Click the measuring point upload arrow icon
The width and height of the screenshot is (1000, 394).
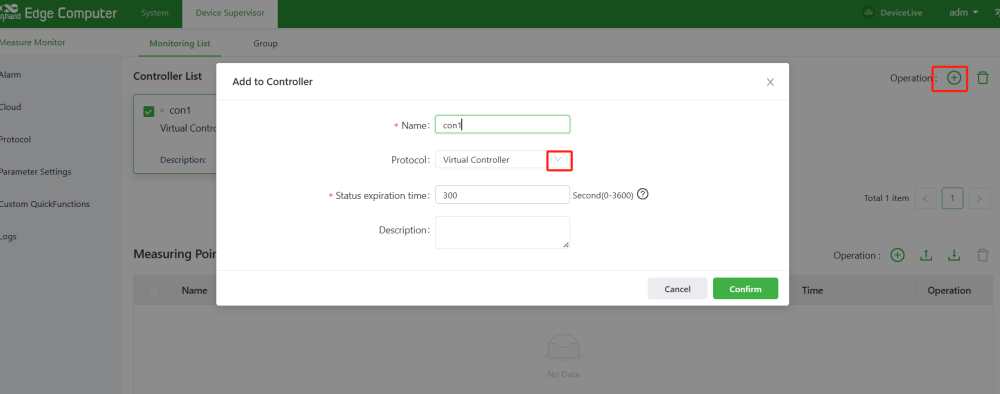coord(926,255)
